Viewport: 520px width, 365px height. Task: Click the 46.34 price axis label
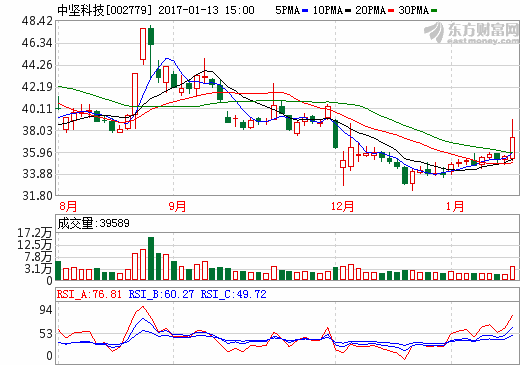37,43
